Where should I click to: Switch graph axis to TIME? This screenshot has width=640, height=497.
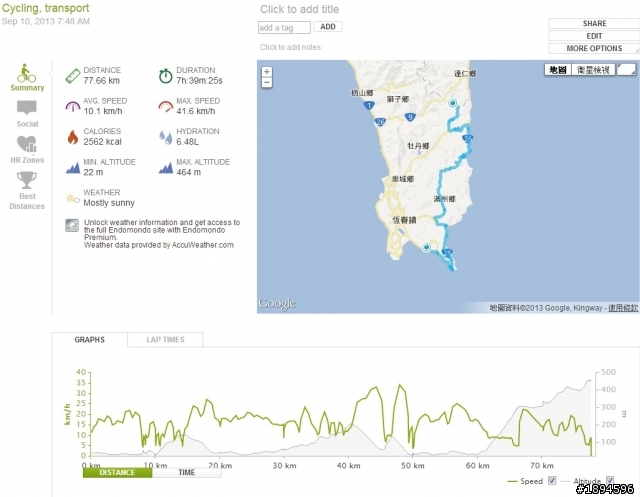click(187, 473)
